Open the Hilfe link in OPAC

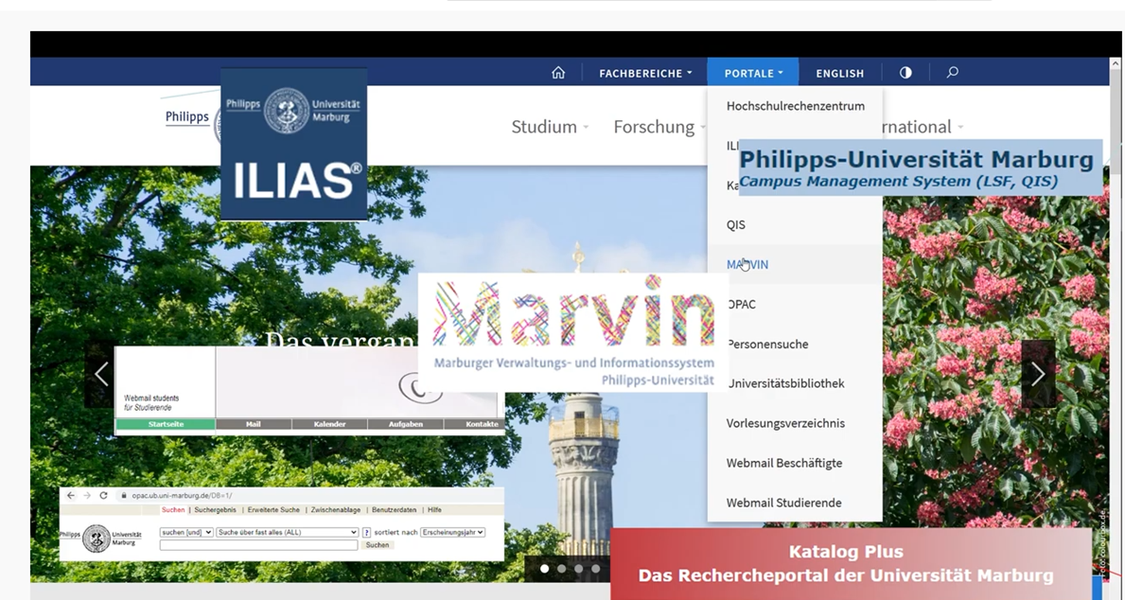[434, 510]
